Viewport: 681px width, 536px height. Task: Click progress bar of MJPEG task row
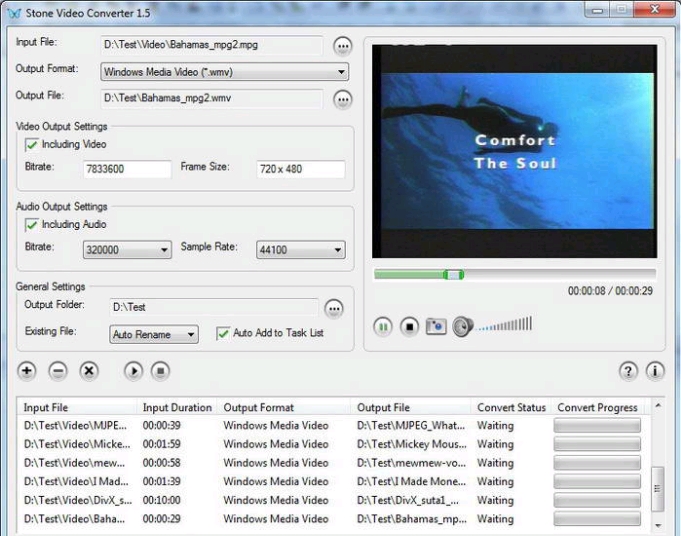click(597, 426)
